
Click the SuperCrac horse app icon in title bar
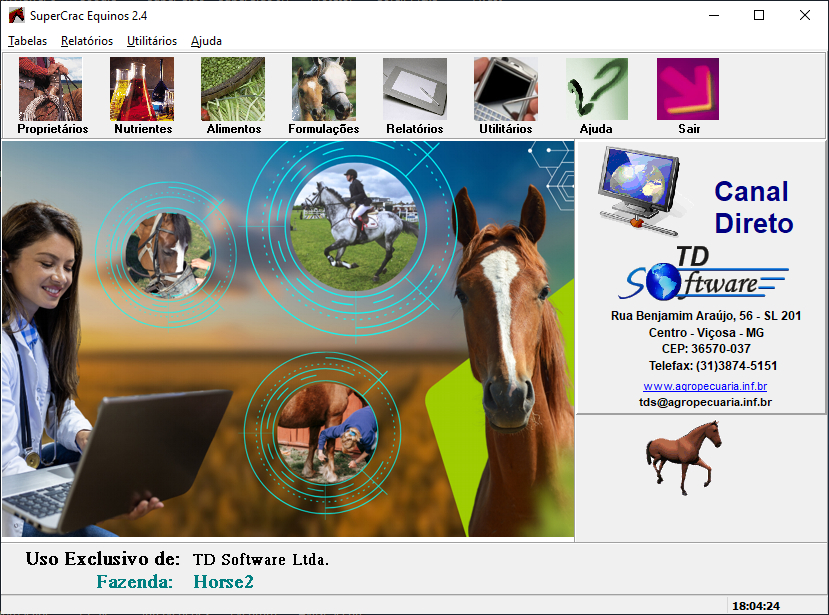(x=16, y=15)
